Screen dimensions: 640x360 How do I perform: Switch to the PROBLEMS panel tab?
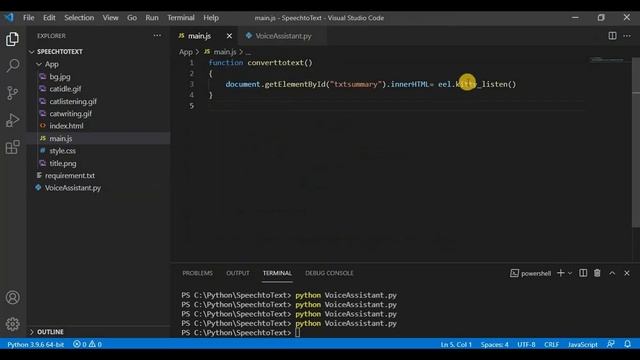198,273
